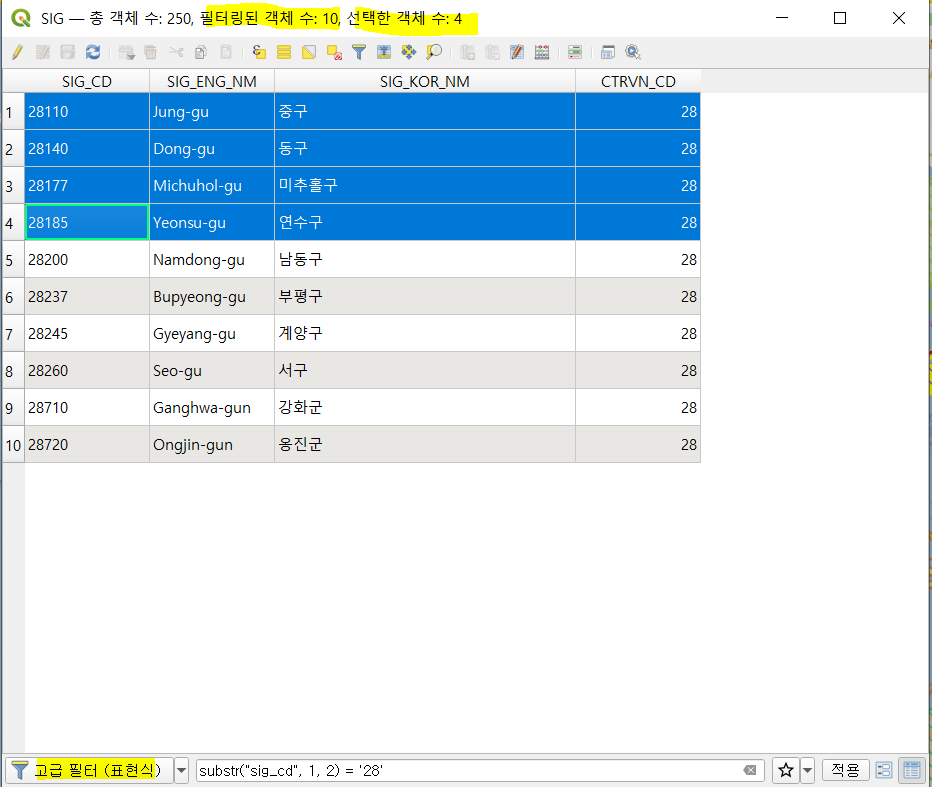This screenshot has height=787, width=932.
Task: Click the Dong-gu cell
Action: [212, 149]
